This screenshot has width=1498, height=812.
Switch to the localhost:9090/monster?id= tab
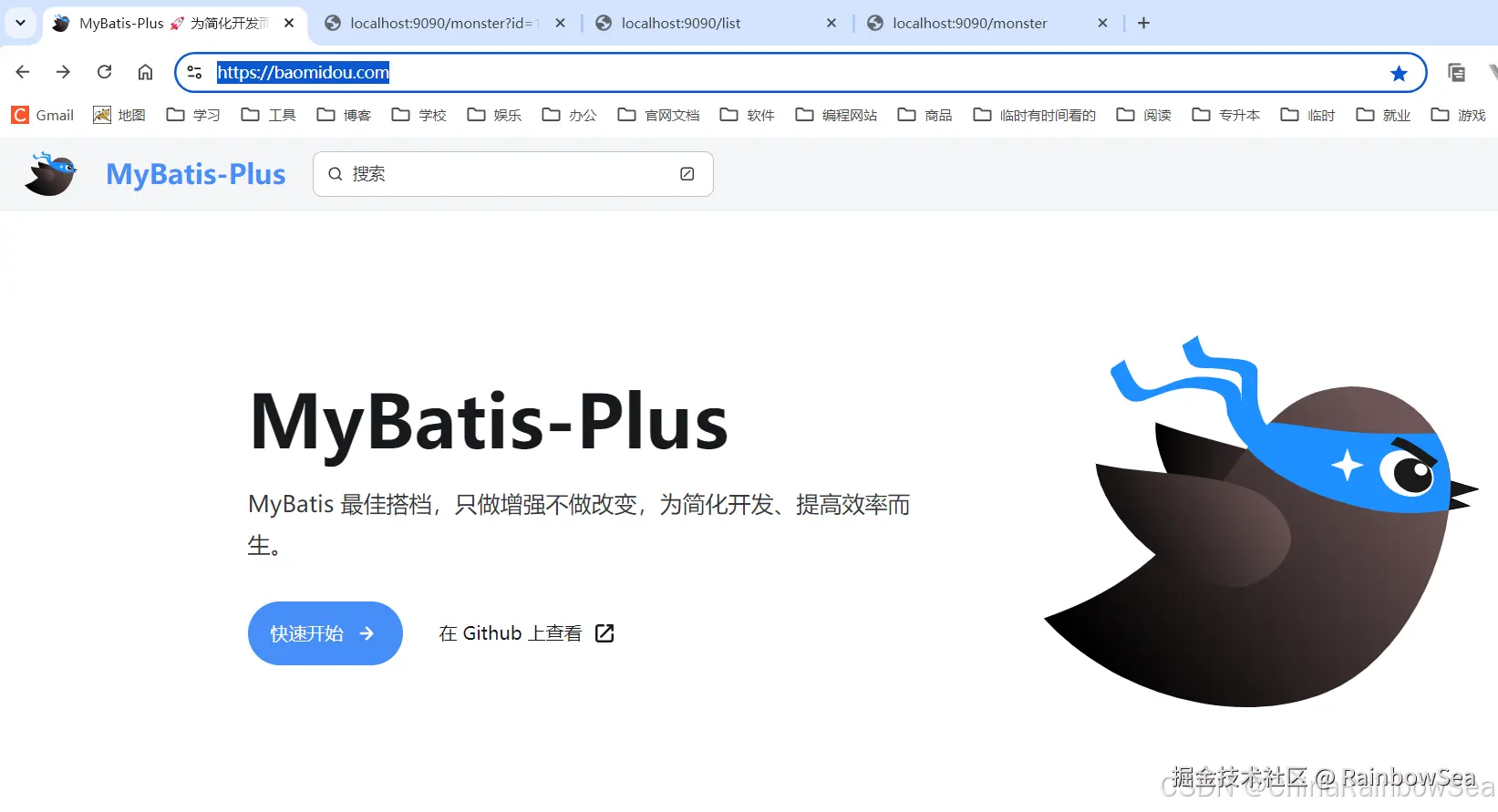pos(443,24)
